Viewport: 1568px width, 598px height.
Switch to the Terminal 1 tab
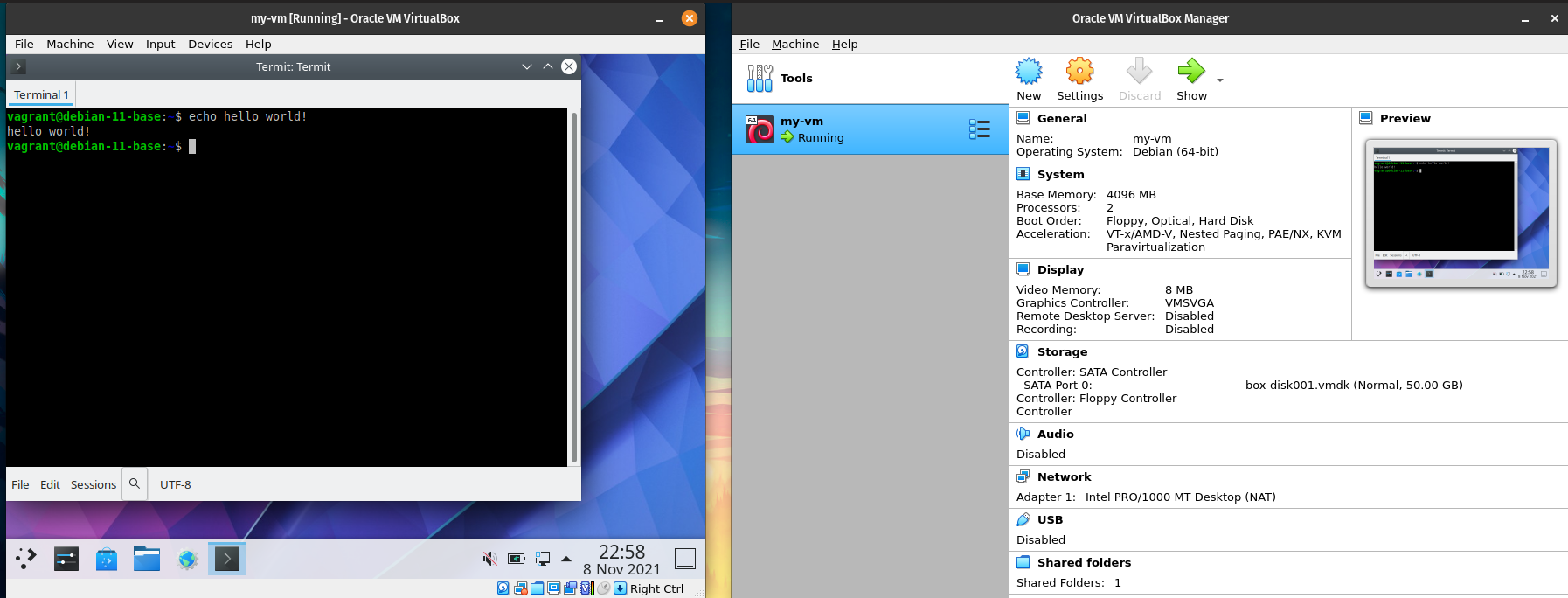[x=41, y=94]
